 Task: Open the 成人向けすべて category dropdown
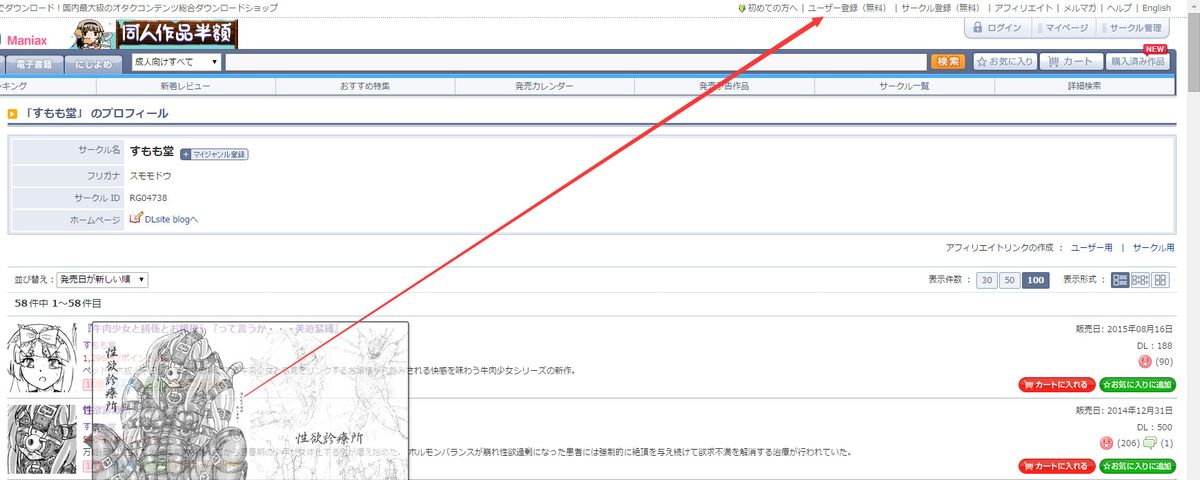176,62
